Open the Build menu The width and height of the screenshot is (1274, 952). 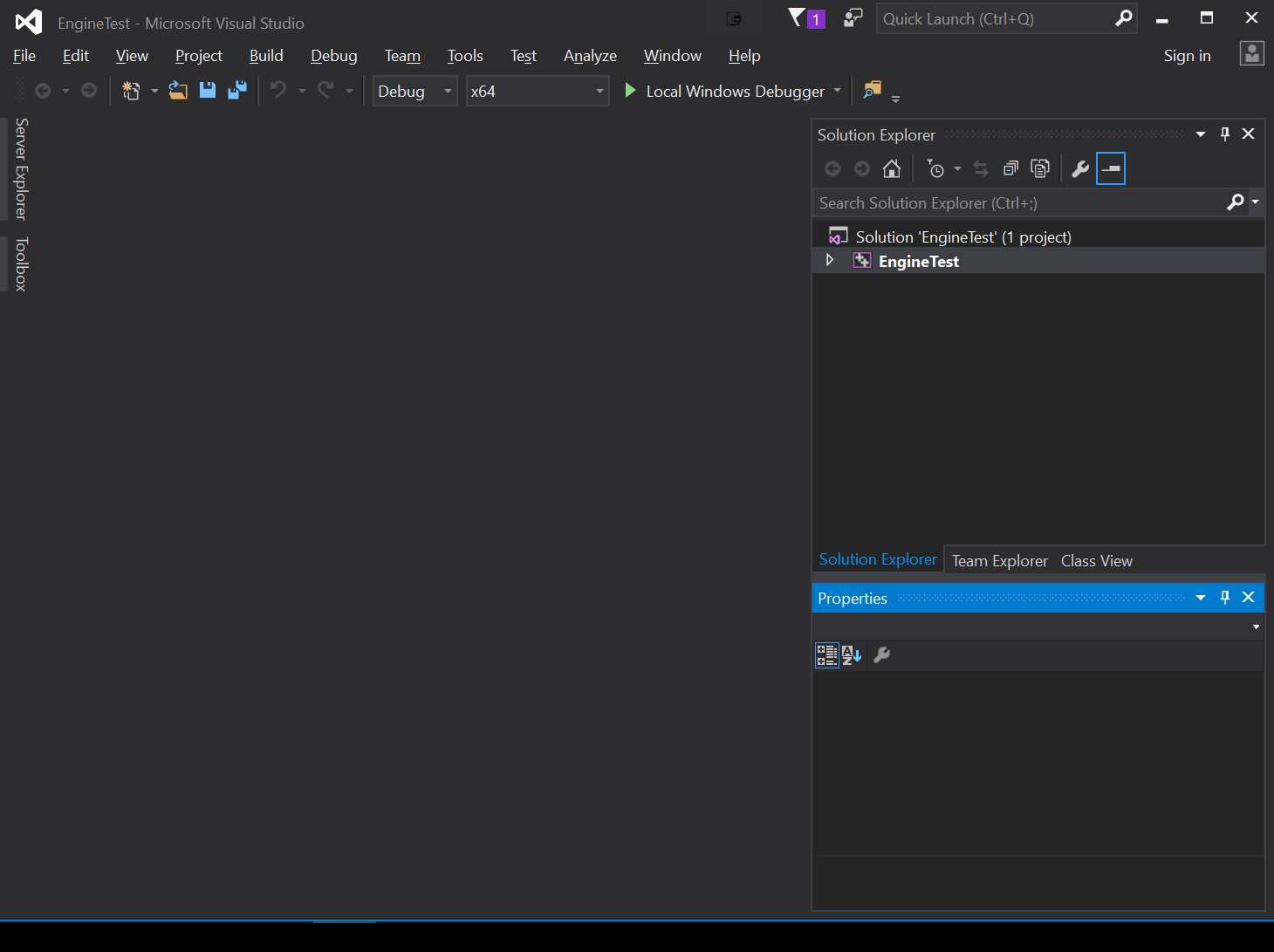pos(266,55)
